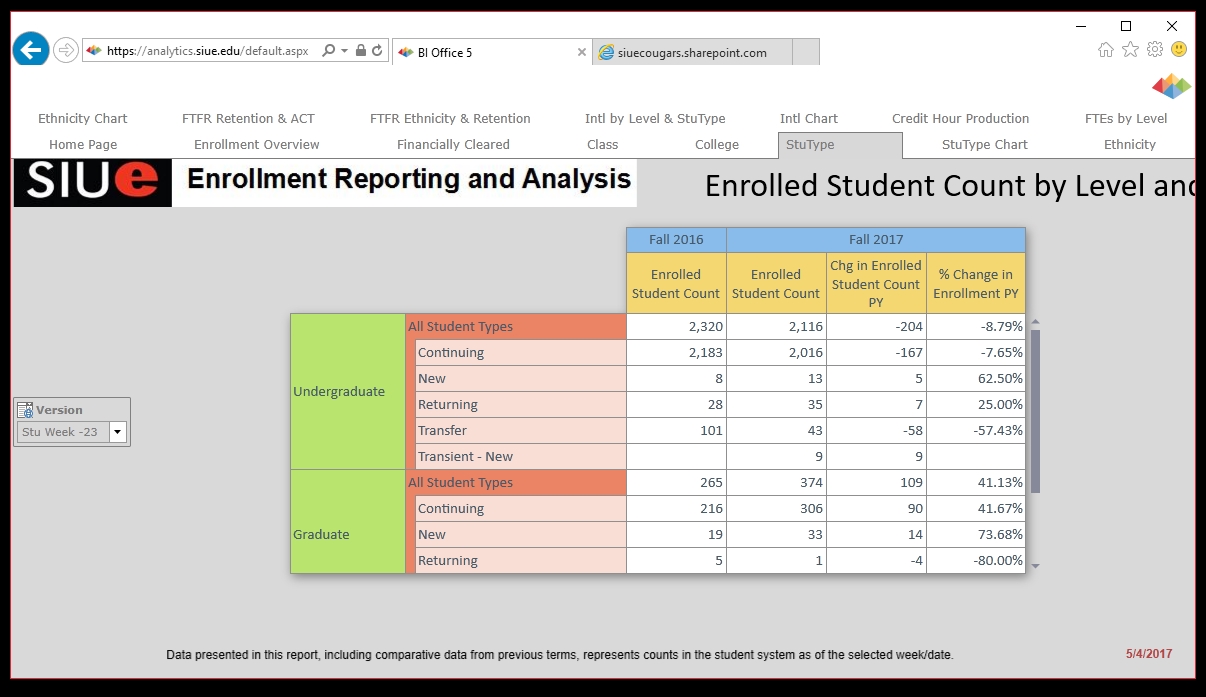Open Favorites with the star icon
The width and height of the screenshot is (1206, 697).
tap(1130, 49)
